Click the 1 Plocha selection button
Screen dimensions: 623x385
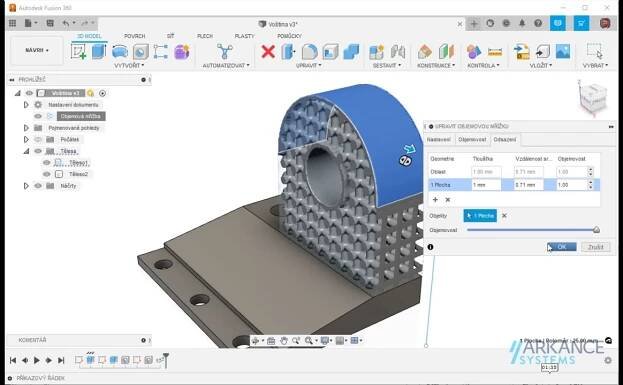pos(480,216)
